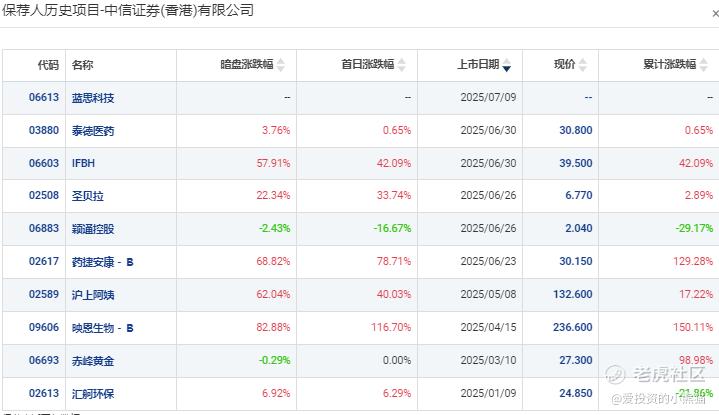
Task: Select the -2.43% dark-pool value
Action: pyautogui.click(x=275, y=228)
